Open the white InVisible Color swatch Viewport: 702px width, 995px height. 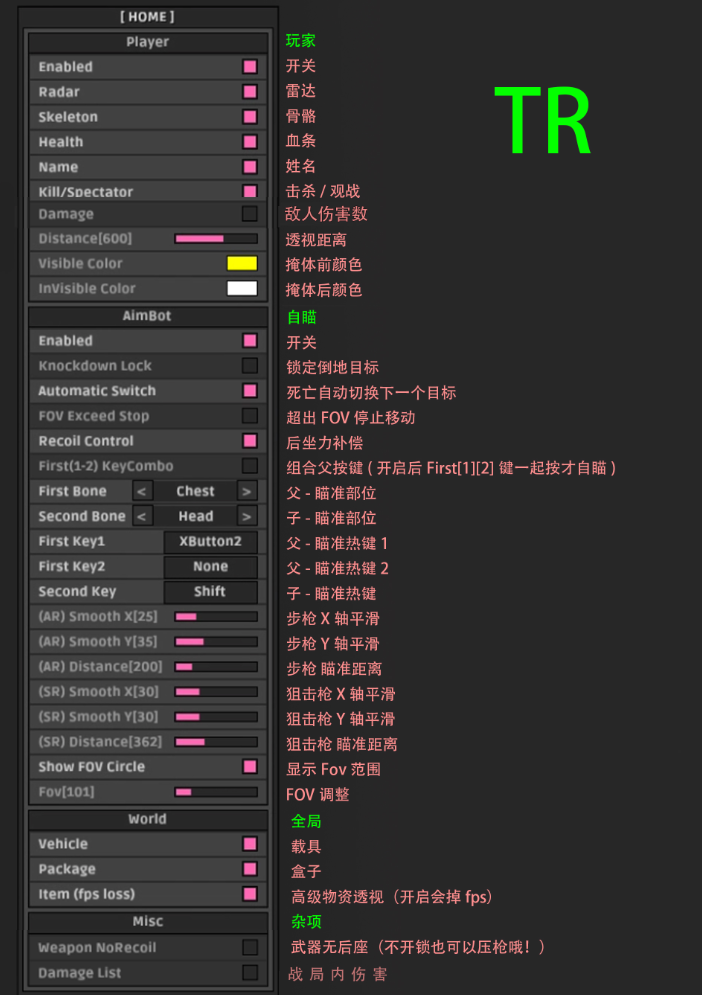[x=242, y=288]
